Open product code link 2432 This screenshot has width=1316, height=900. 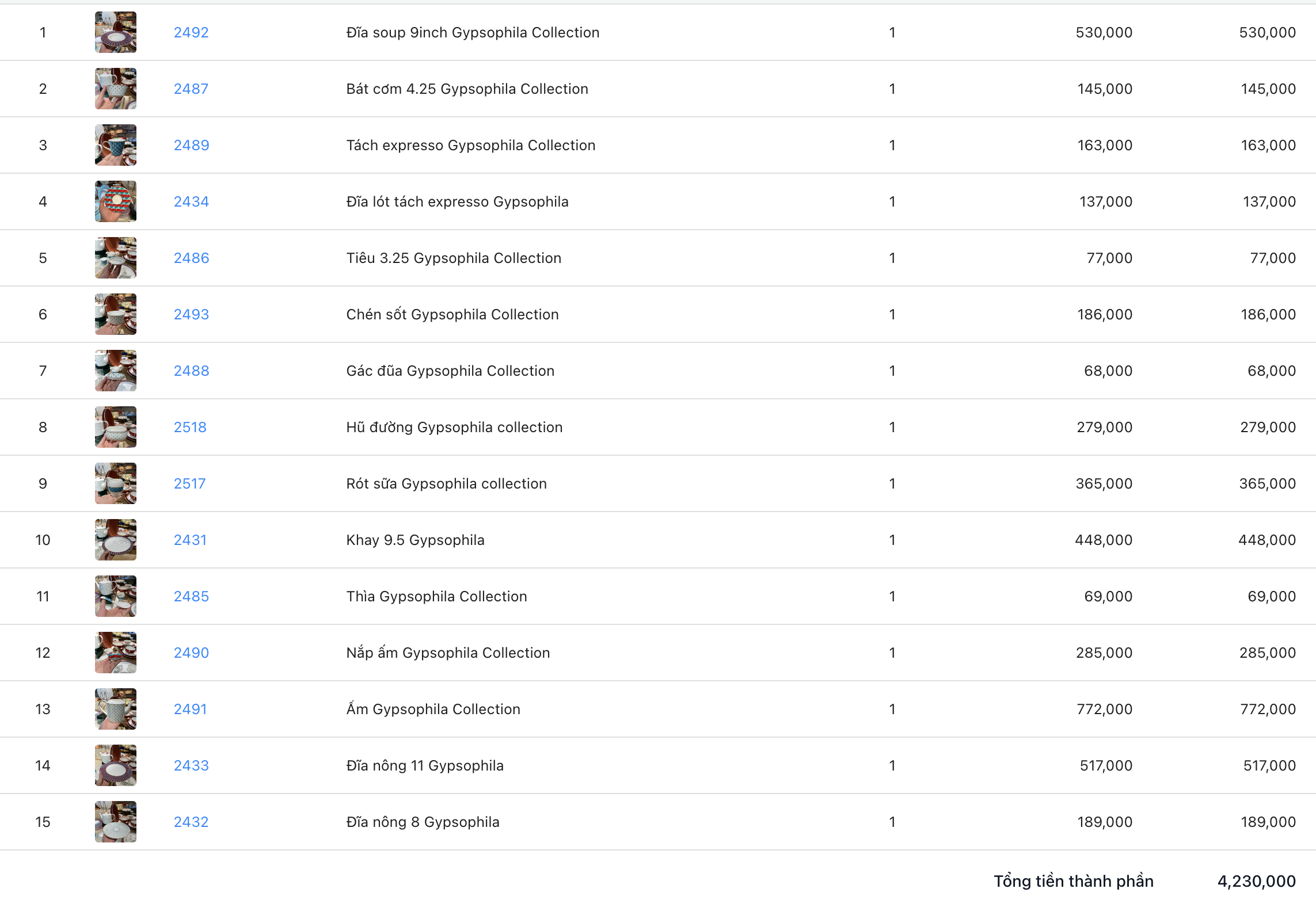click(191, 822)
